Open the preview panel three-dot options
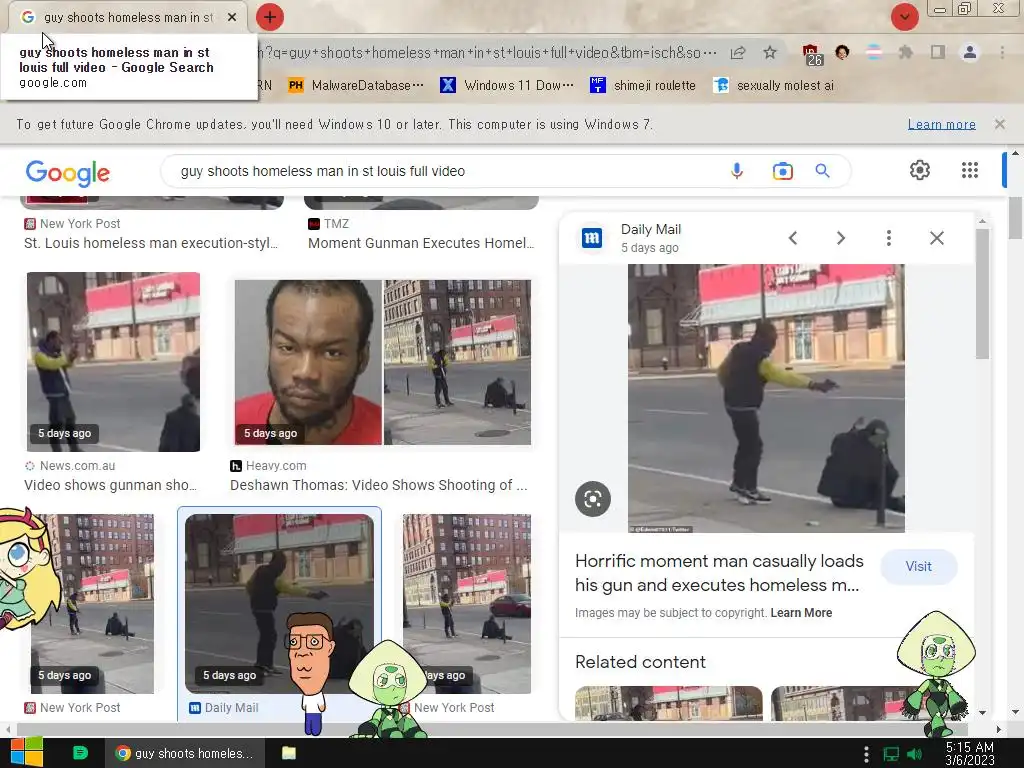 888,238
